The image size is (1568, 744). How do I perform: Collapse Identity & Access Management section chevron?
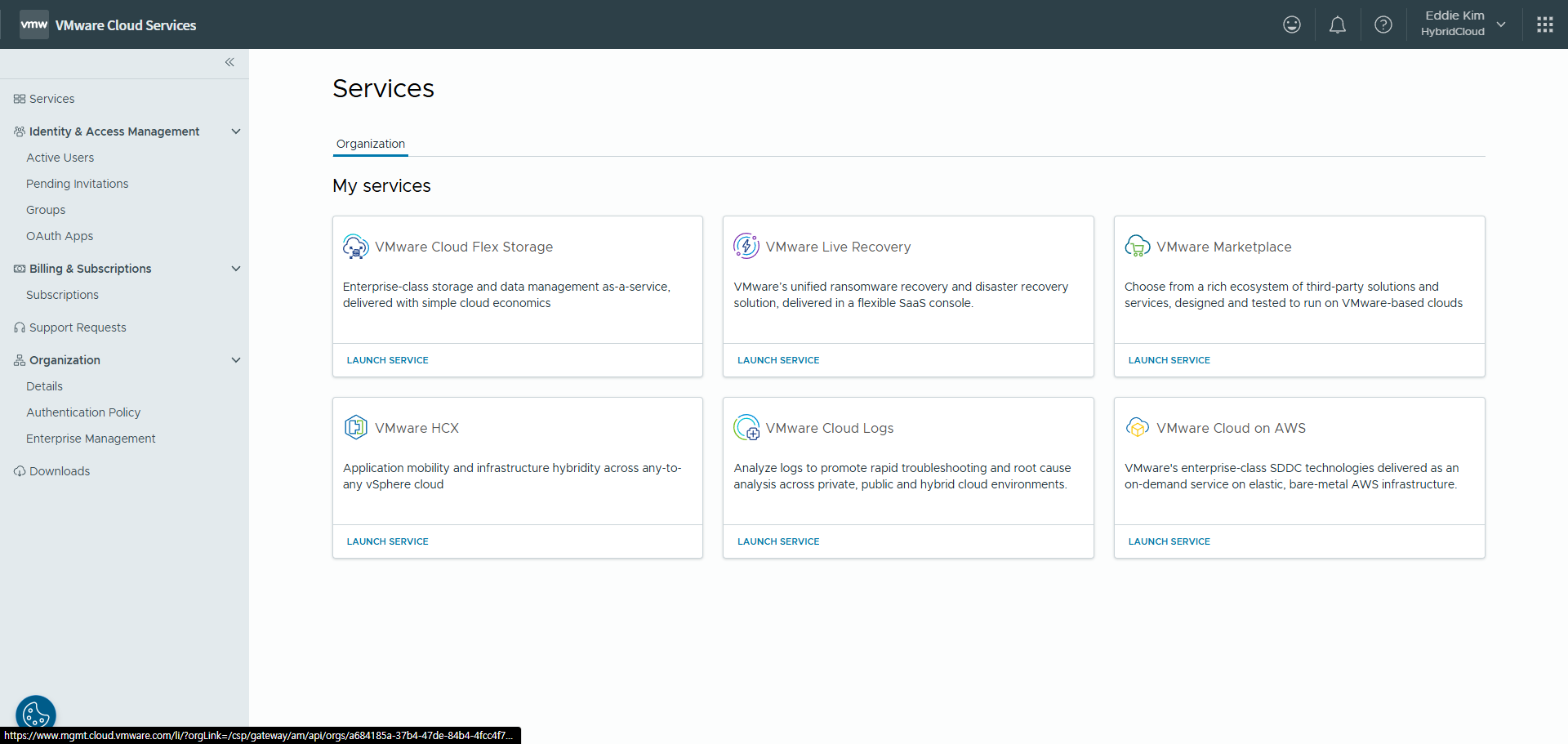point(236,131)
